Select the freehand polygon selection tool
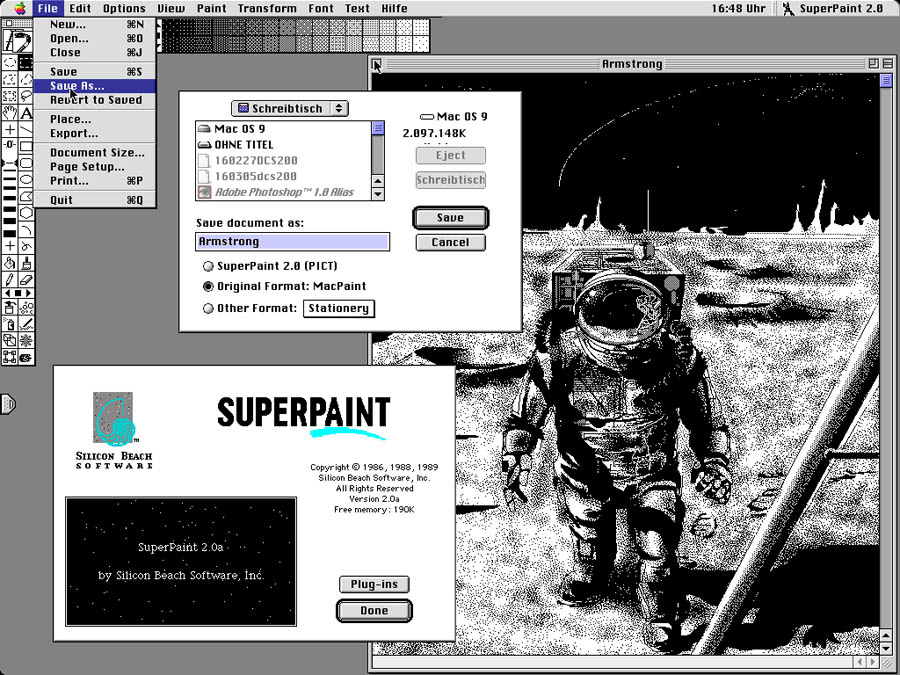The width and height of the screenshot is (900, 675). (x=26, y=79)
